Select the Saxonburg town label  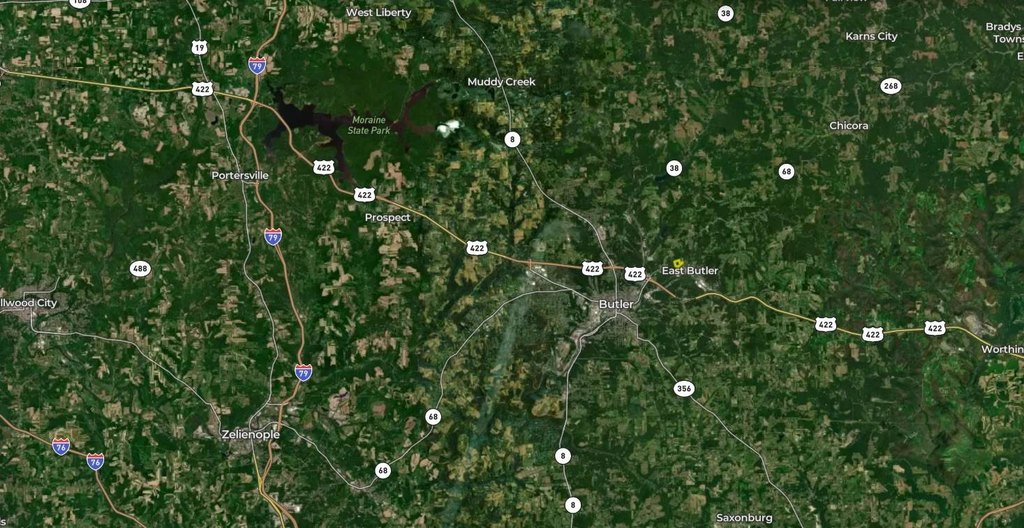click(x=744, y=518)
